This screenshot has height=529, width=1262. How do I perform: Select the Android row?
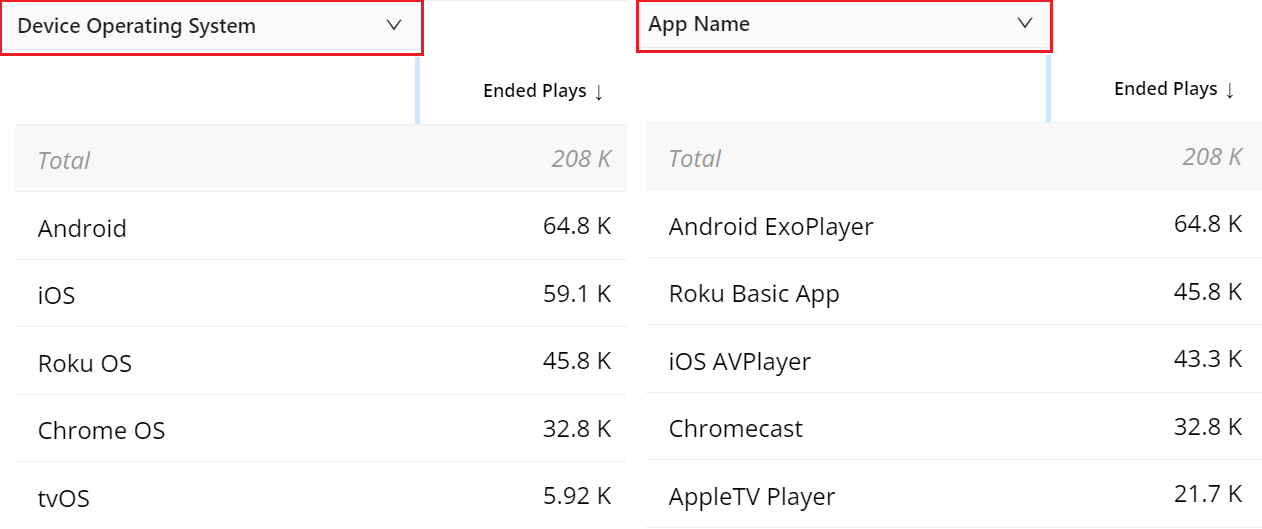tap(321, 227)
